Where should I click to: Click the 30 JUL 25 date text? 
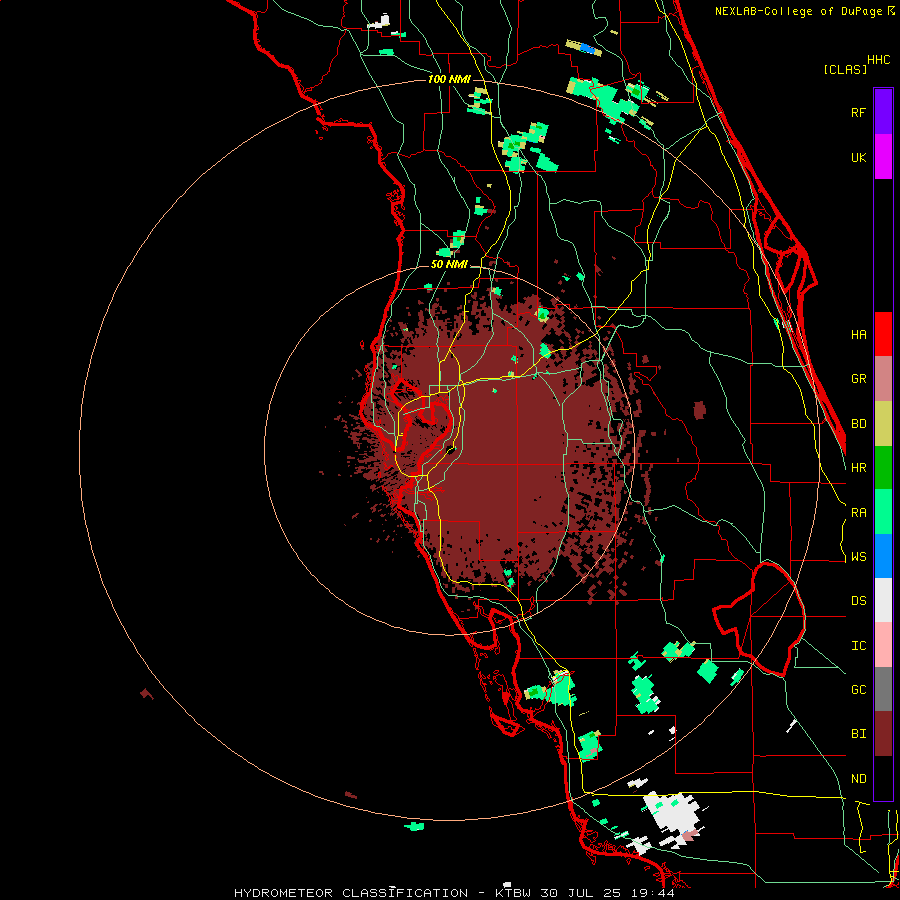[x=581, y=893]
